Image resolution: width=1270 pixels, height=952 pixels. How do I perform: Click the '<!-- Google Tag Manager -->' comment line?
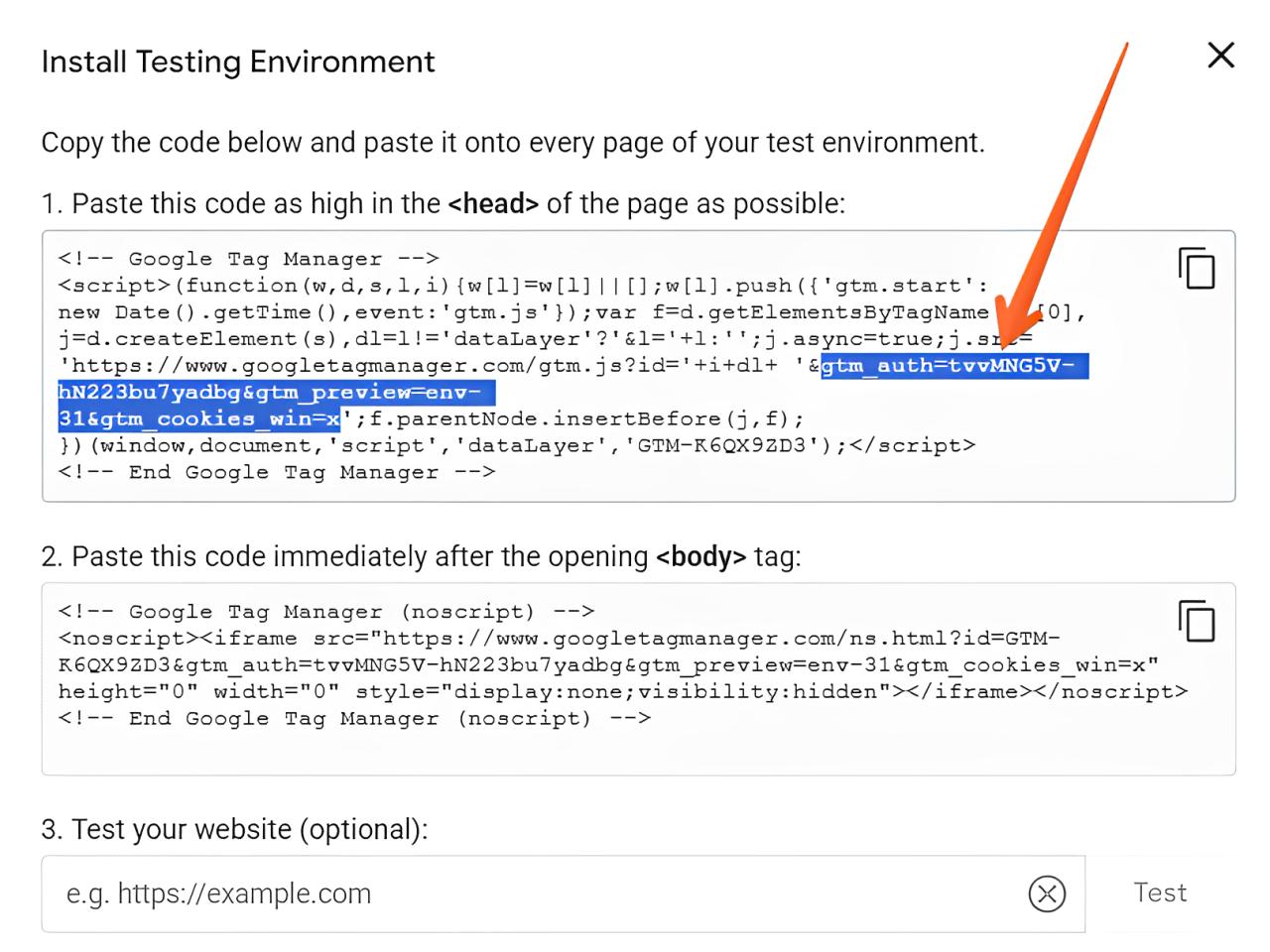click(x=248, y=259)
